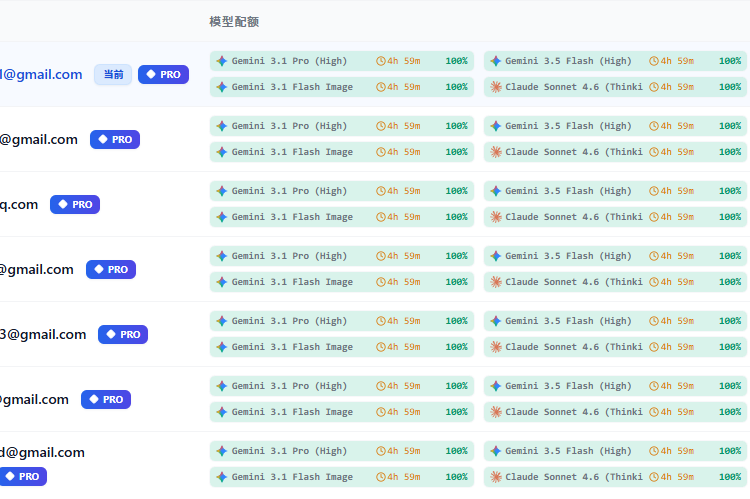Click Gemini 3.1 Flash Image icon, current account row

[221, 87]
